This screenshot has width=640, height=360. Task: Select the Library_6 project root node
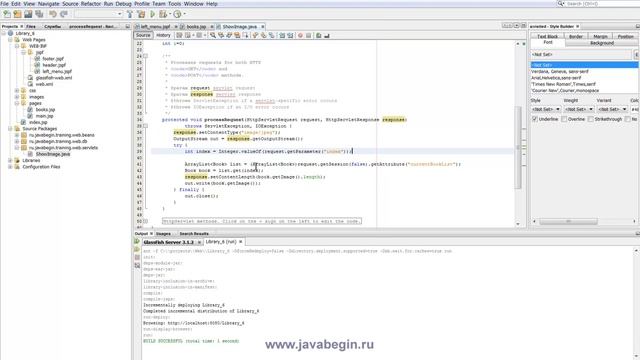coord(25,33)
